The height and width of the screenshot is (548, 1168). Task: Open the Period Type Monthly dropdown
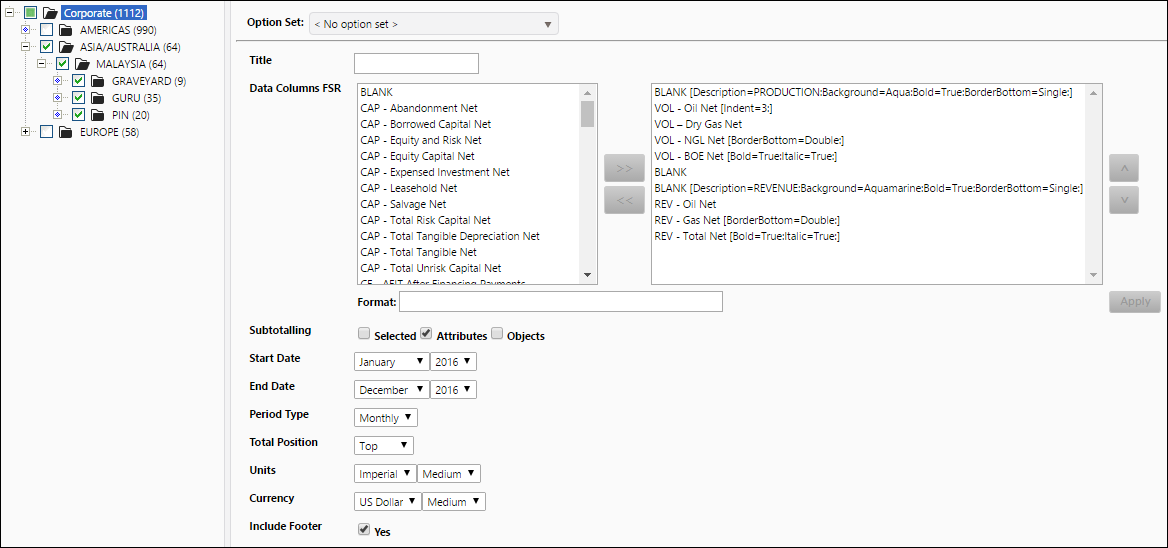[386, 418]
